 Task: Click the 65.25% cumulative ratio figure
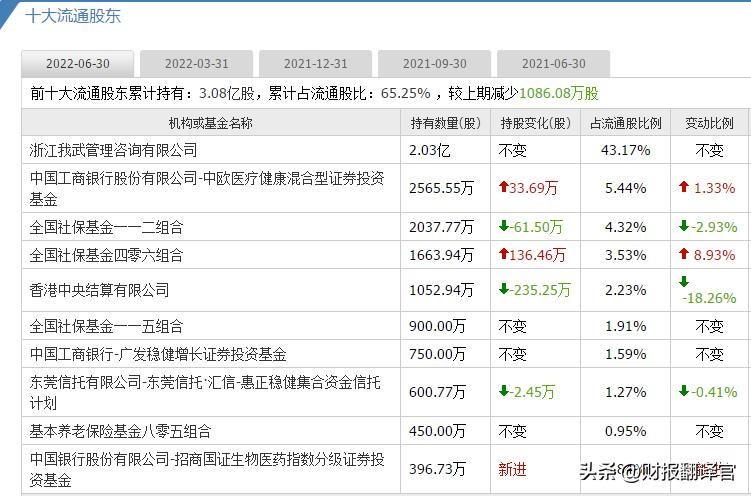(x=406, y=93)
